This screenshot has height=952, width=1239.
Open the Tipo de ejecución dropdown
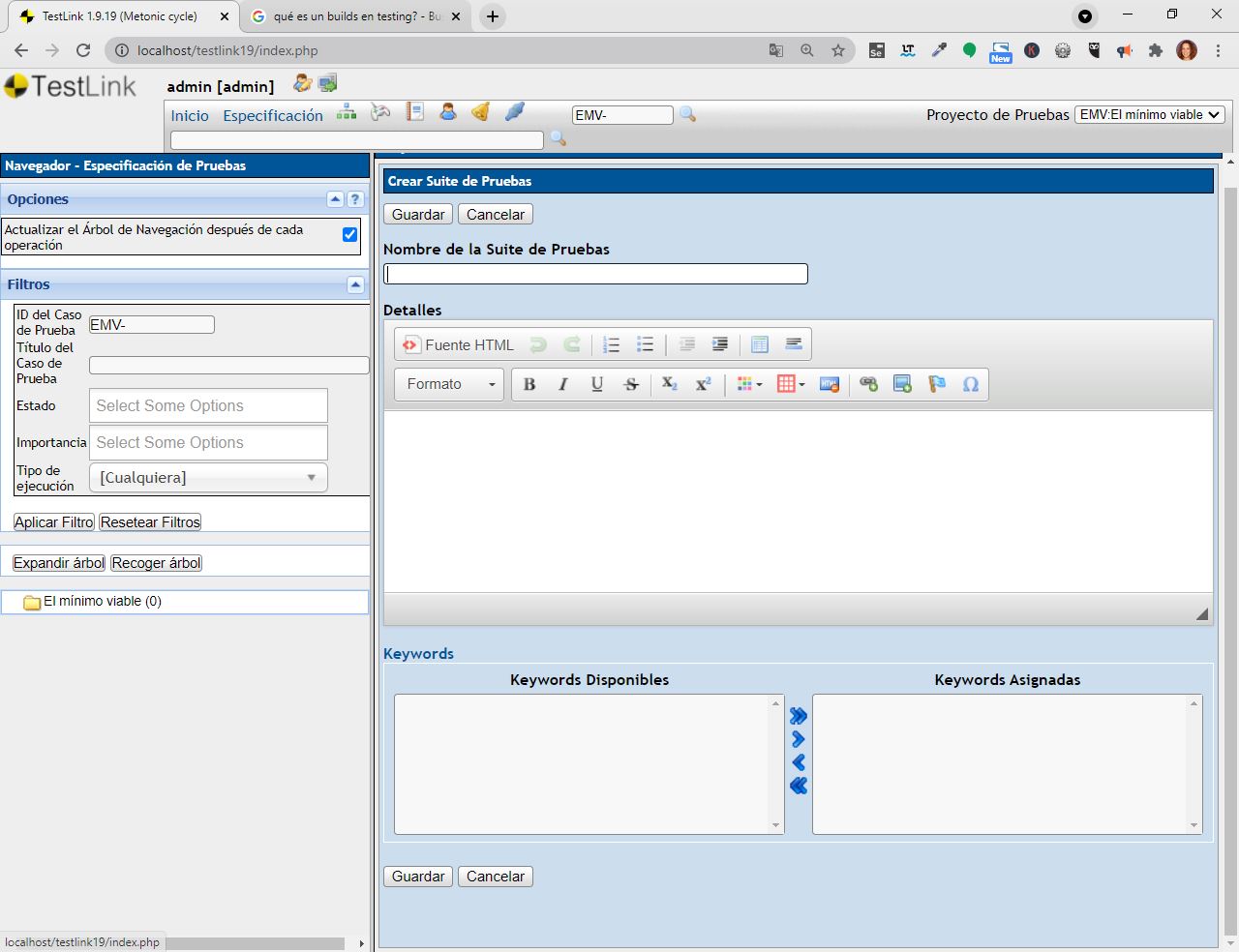click(x=208, y=477)
